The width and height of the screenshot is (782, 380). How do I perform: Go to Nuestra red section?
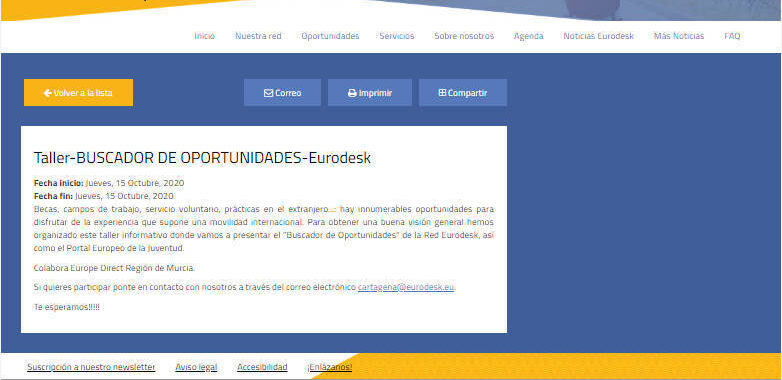[258, 36]
